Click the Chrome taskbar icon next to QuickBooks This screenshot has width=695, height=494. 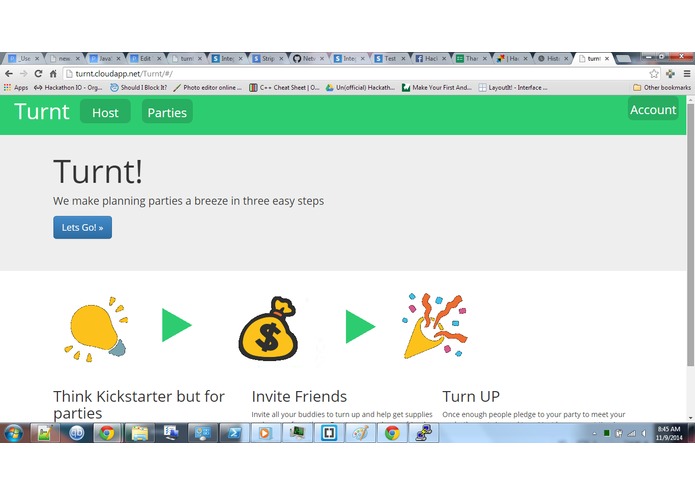pyautogui.click(x=108, y=433)
